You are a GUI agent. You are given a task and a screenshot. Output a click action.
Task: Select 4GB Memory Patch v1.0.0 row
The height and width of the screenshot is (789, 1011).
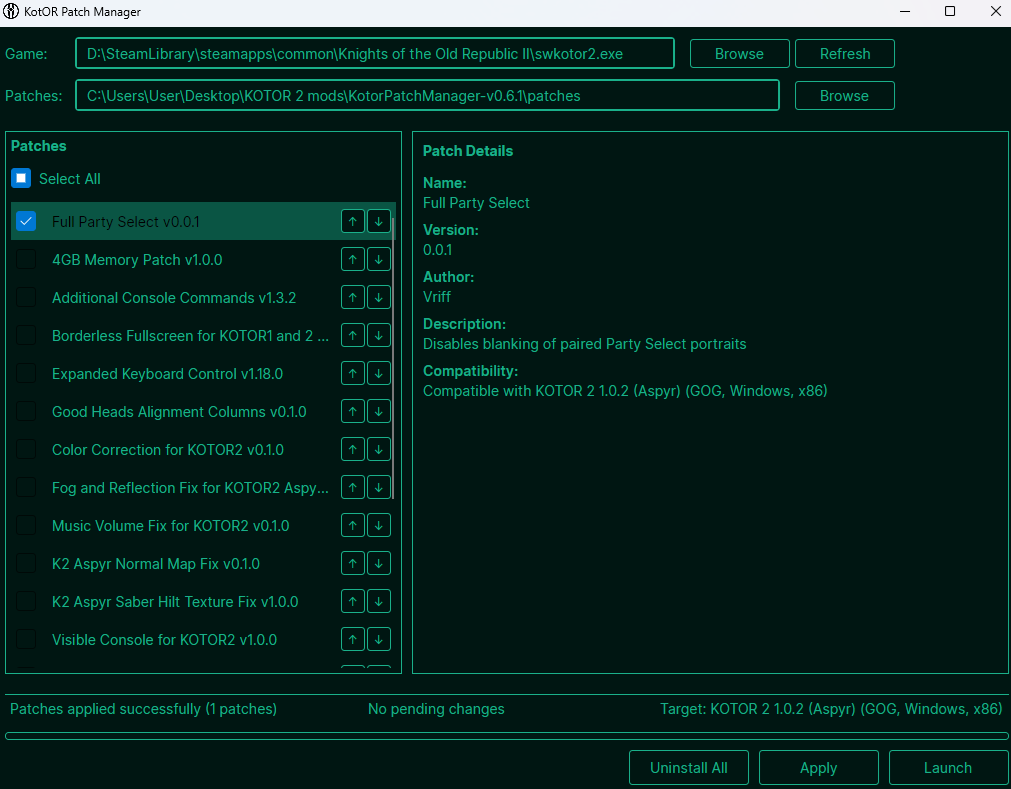pyautogui.click(x=203, y=259)
